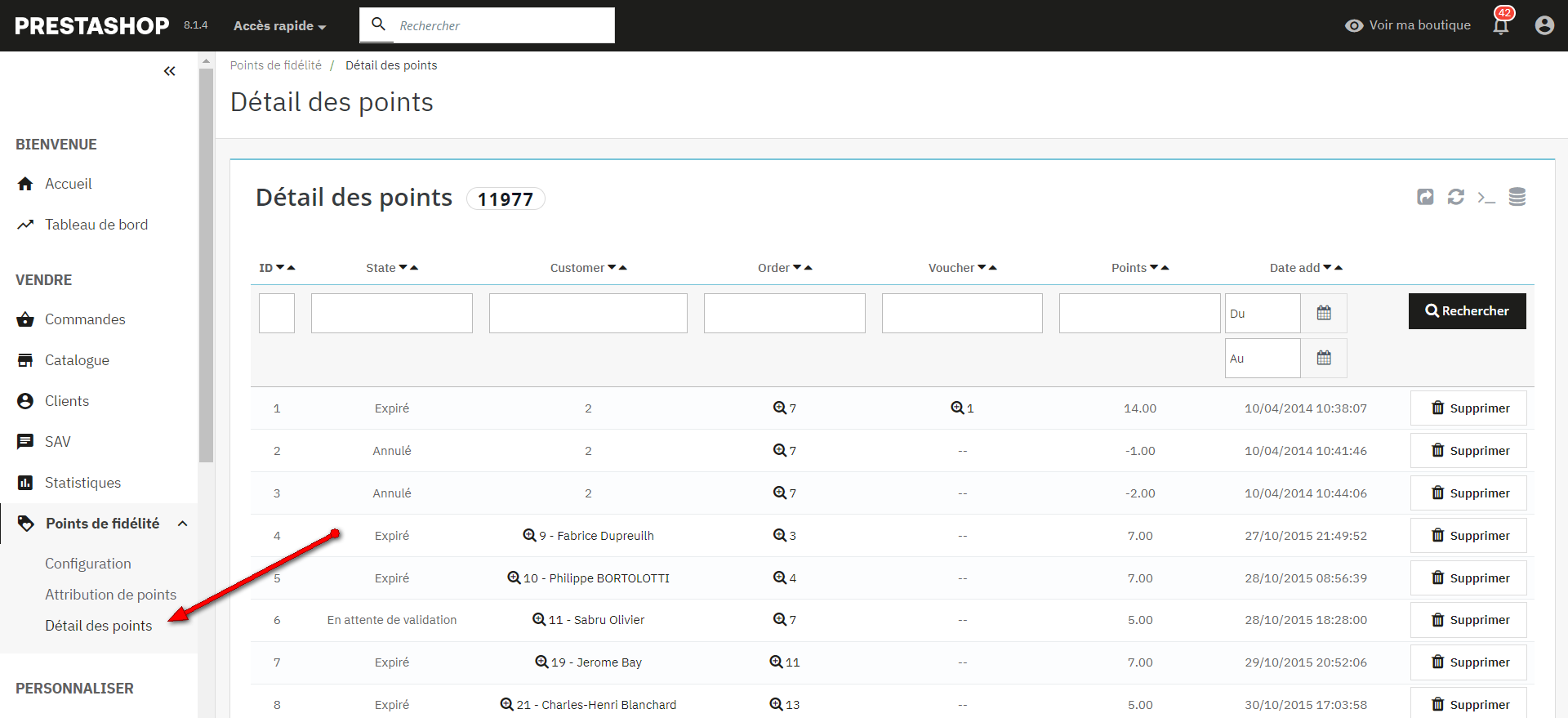
Task: Delete entry for Sabru Olivier
Action: 1468,620
